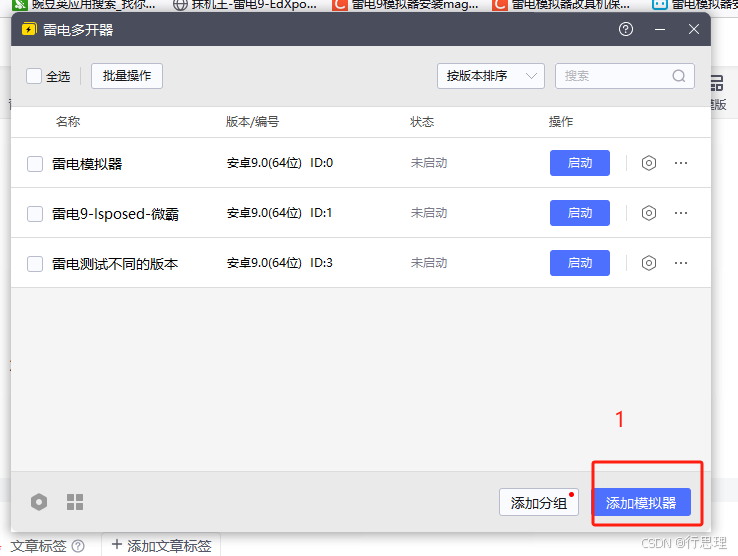This screenshot has width=738, height=556.
Task: Start 雷电9-lsposed-微霸 with 启动 button
Action: click(x=580, y=213)
